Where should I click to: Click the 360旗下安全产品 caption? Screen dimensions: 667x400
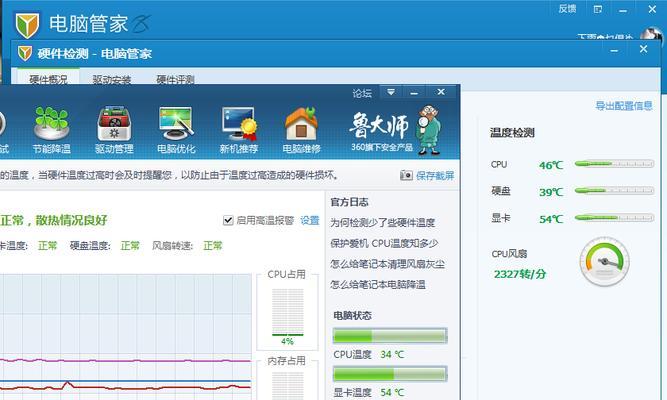point(382,147)
